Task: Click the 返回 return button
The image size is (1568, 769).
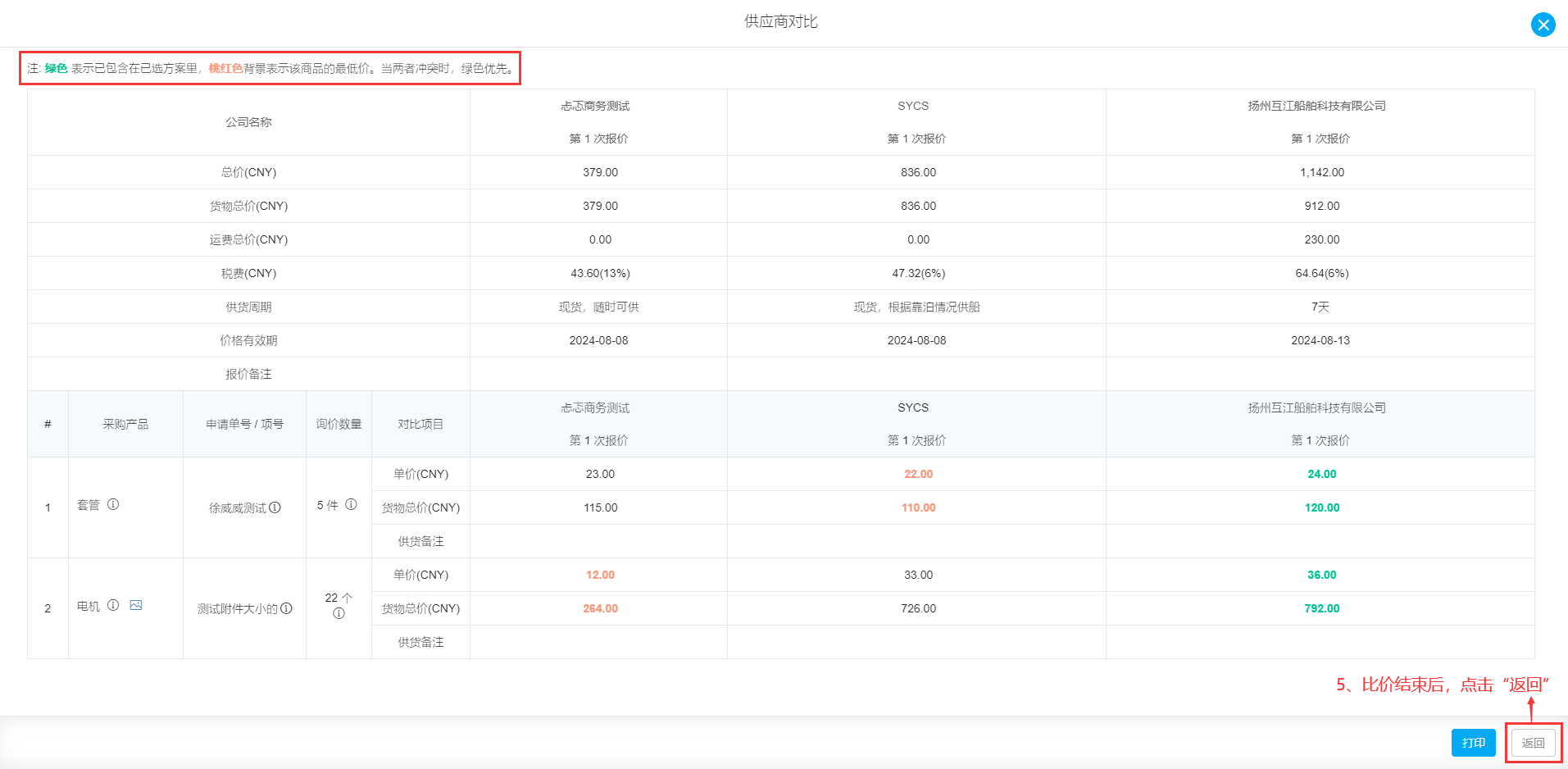Action: [x=1533, y=743]
